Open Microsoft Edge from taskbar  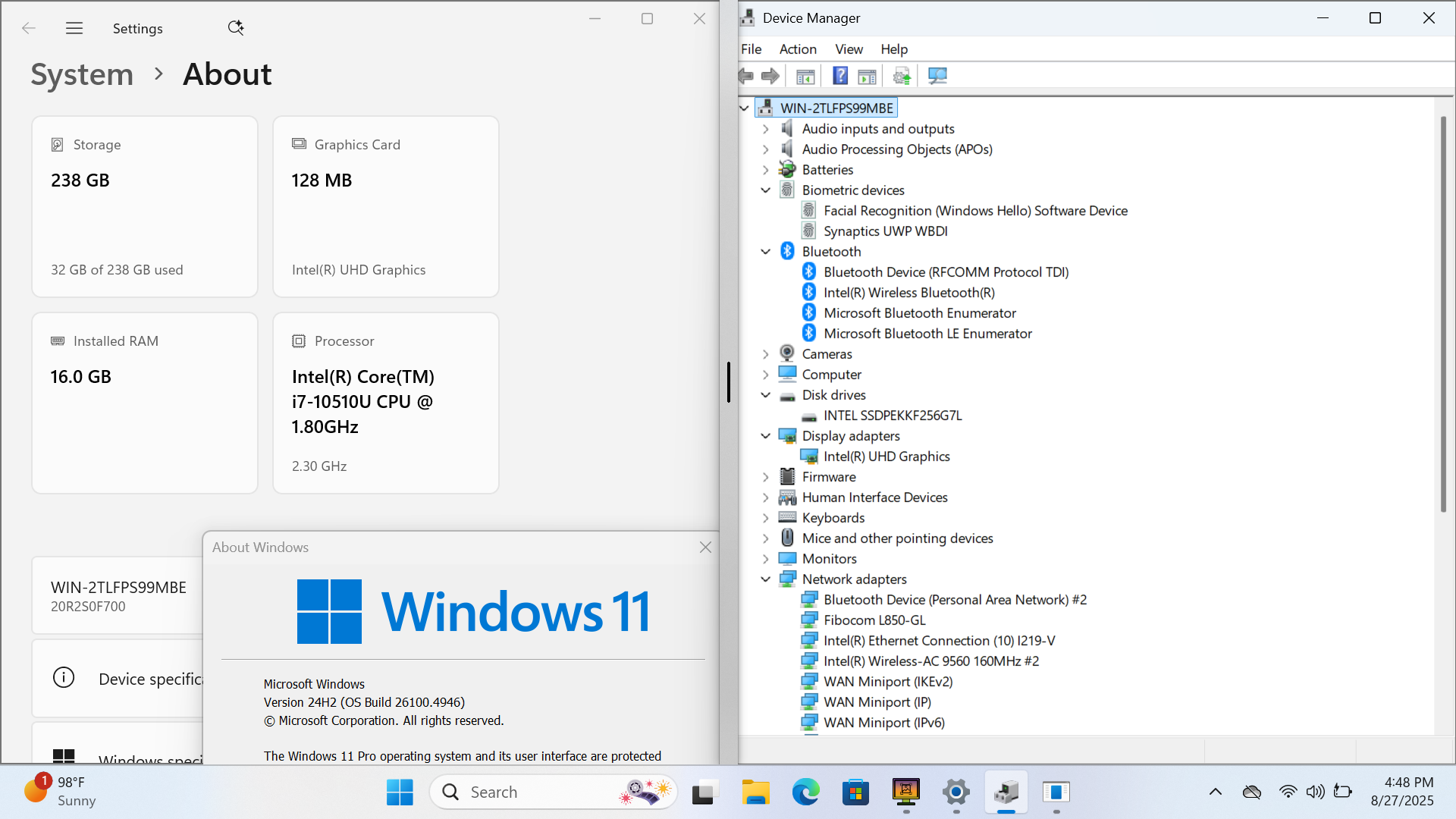coord(805,792)
